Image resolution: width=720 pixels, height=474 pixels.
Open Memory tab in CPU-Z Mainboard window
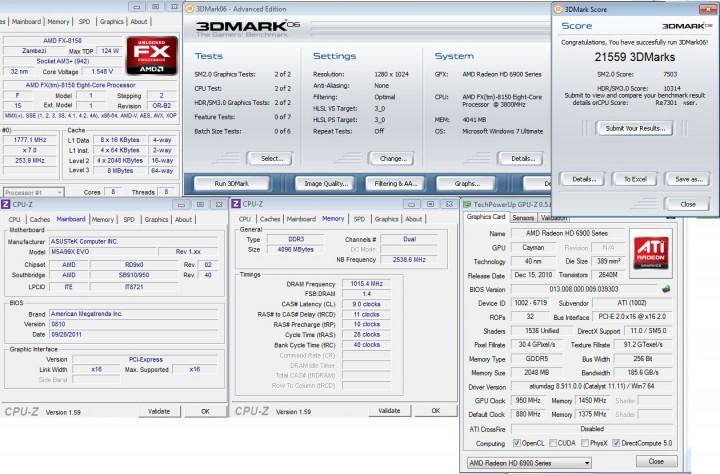coord(102,220)
